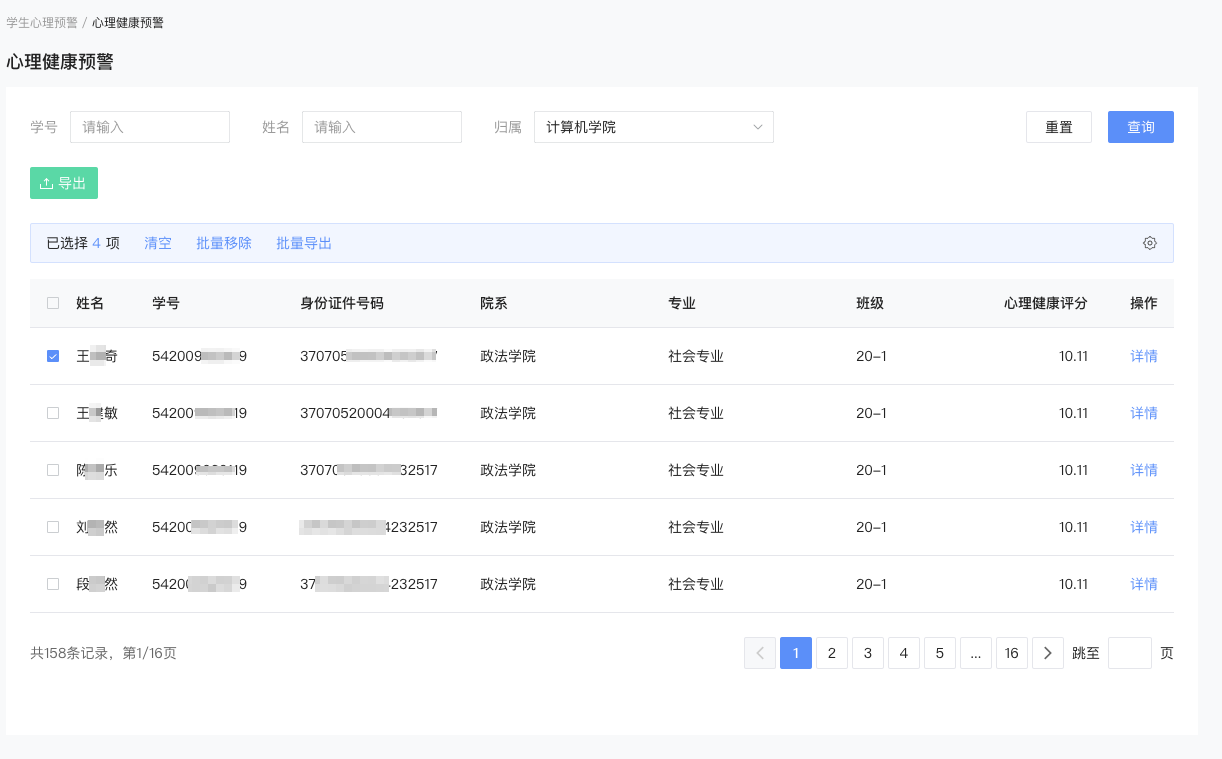Click the ellipsis icon to reveal more pages
The width and height of the screenshot is (1222, 759).
pos(975,652)
